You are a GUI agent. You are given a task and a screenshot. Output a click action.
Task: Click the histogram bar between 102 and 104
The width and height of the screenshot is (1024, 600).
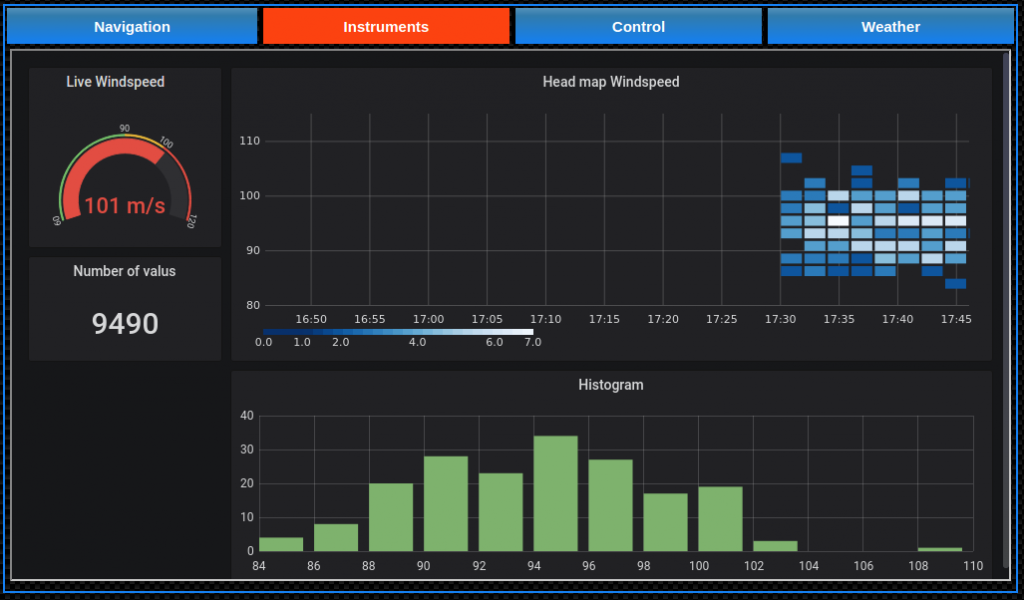click(775, 546)
